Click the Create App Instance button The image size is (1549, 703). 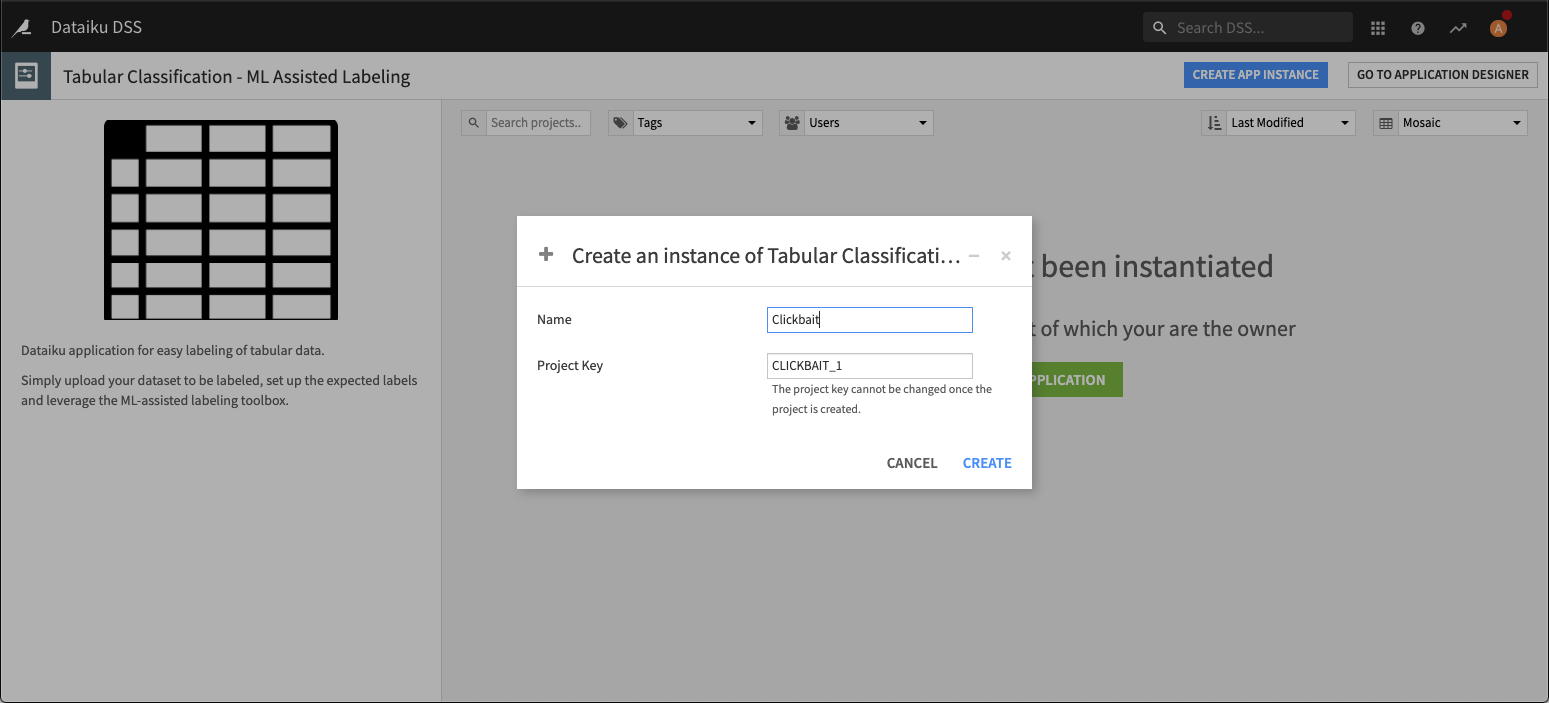1256,75
